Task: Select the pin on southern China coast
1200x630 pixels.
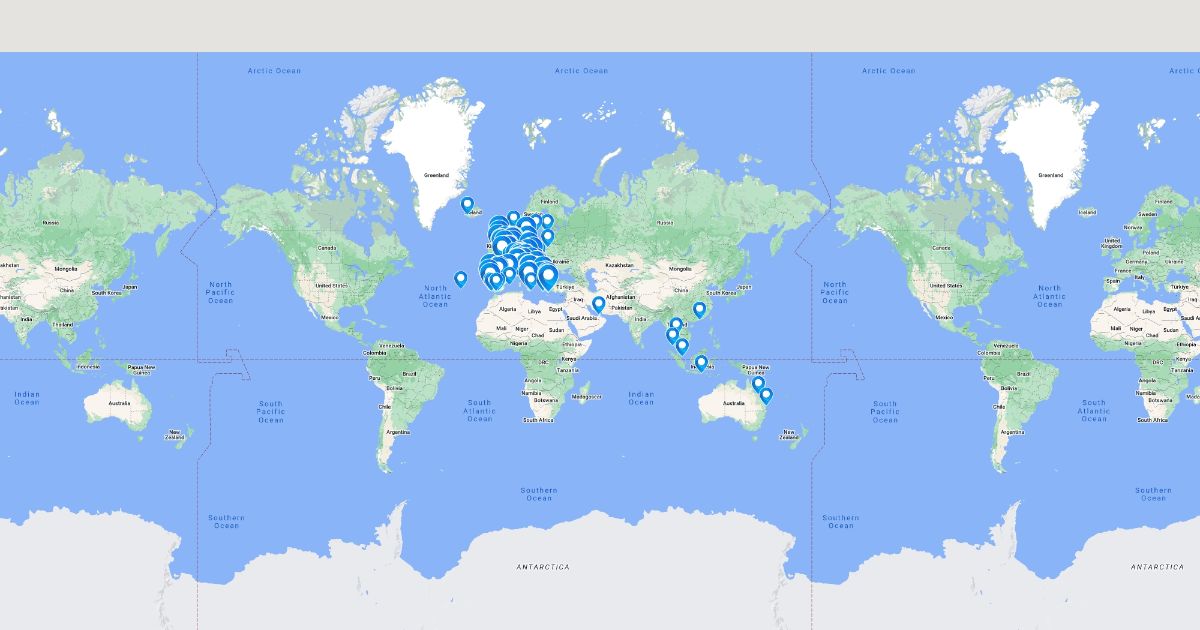Action: pos(699,310)
